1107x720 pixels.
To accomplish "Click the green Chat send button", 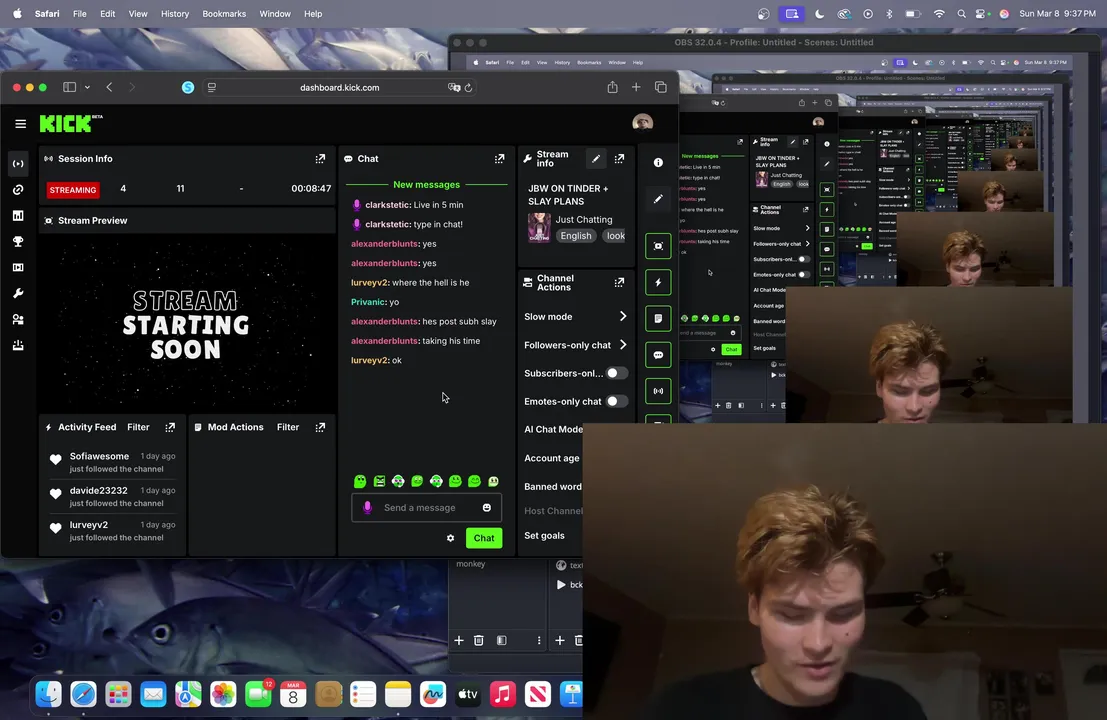I will 484,538.
